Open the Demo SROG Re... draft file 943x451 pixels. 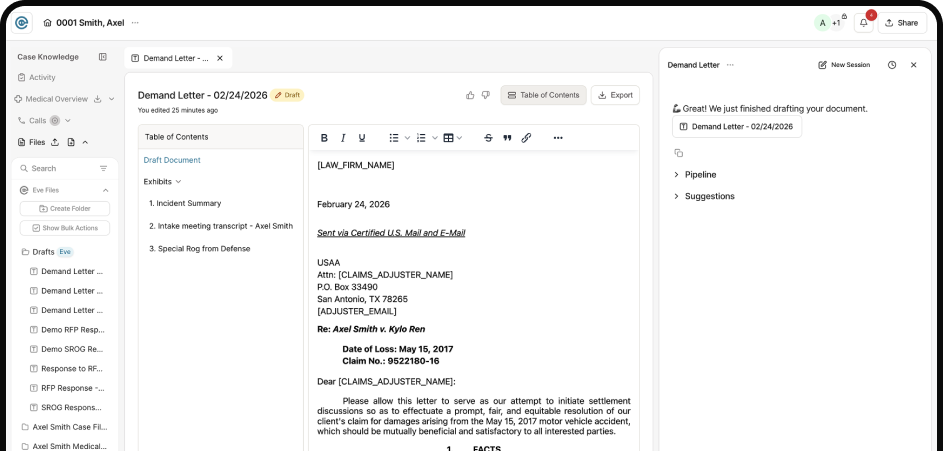67,349
